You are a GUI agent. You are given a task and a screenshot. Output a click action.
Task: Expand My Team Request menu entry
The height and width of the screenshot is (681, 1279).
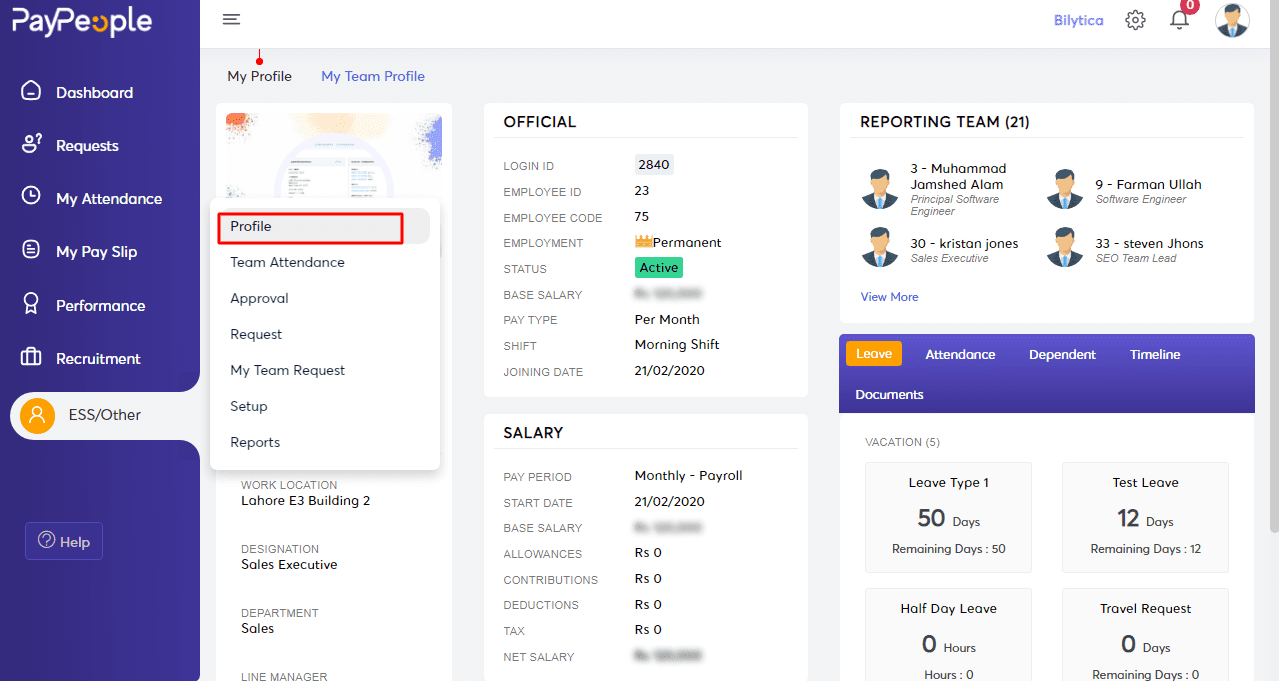[x=288, y=370]
